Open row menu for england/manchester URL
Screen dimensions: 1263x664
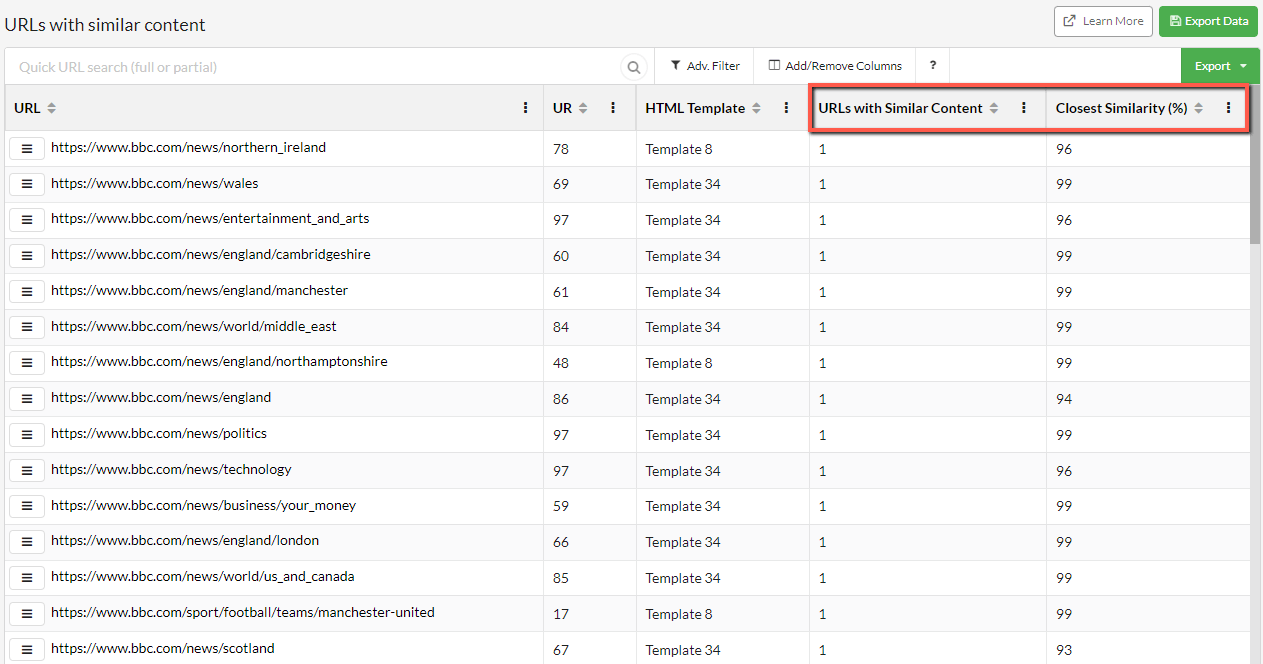(27, 291)
